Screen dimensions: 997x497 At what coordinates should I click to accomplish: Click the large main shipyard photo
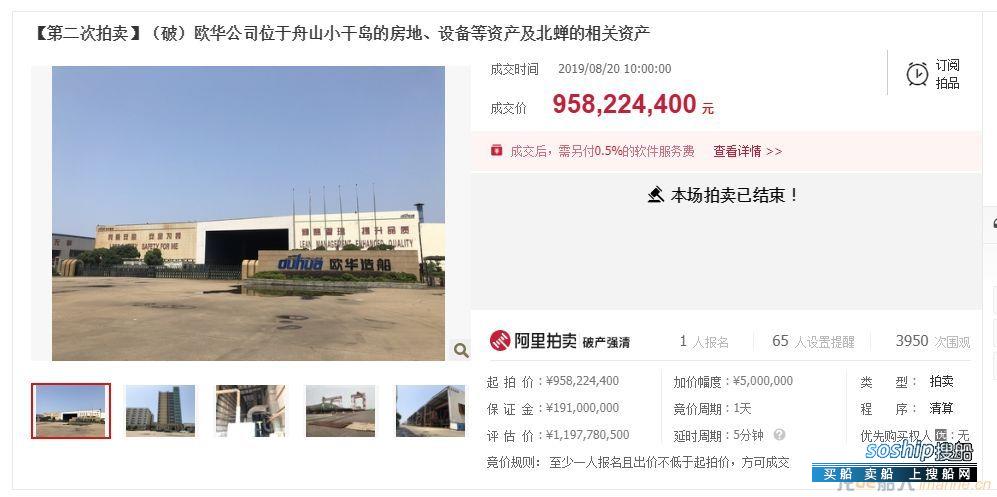248,213
